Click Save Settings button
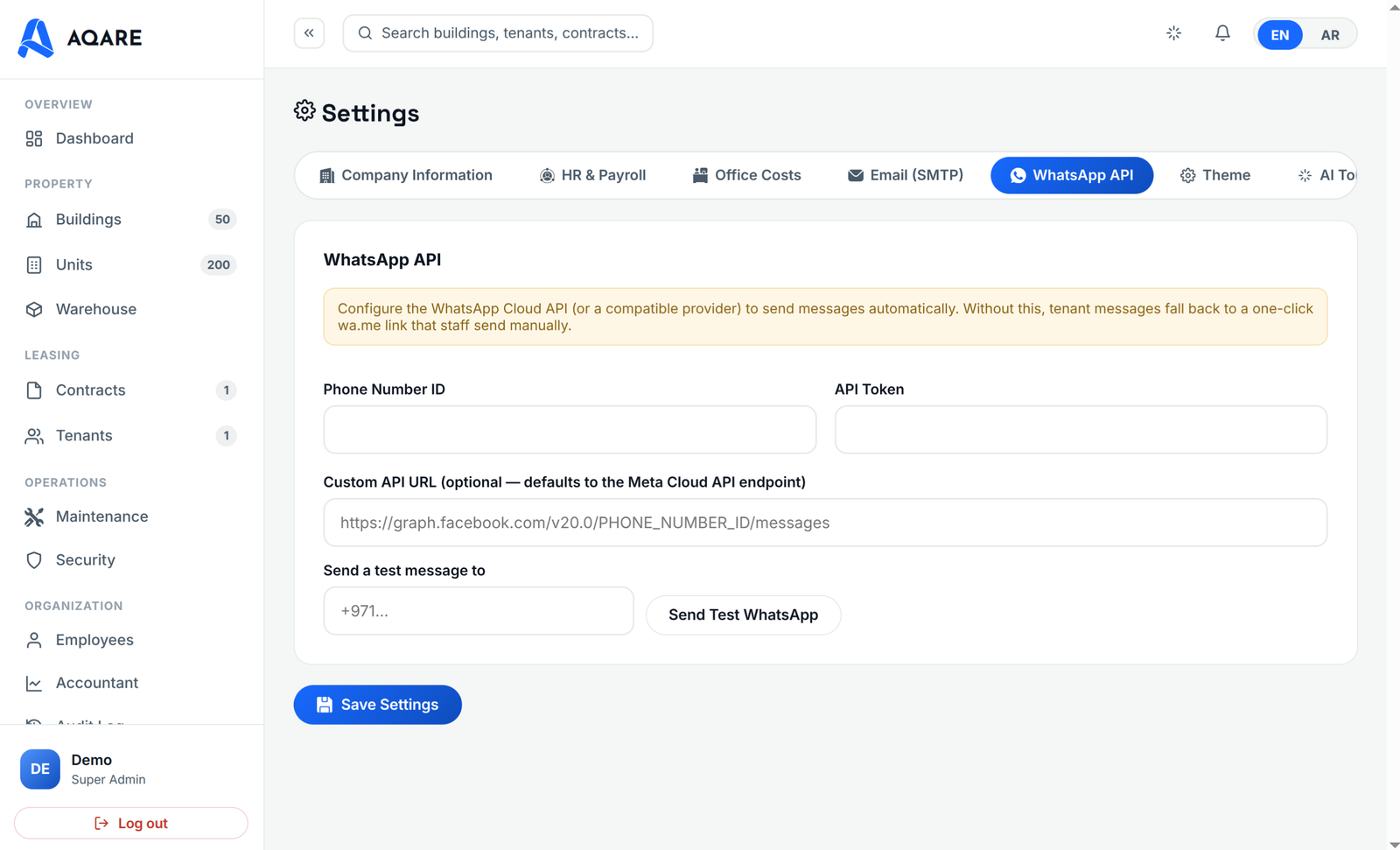The width and height of the screenshot is (1400, 850). tap(377, 705)
